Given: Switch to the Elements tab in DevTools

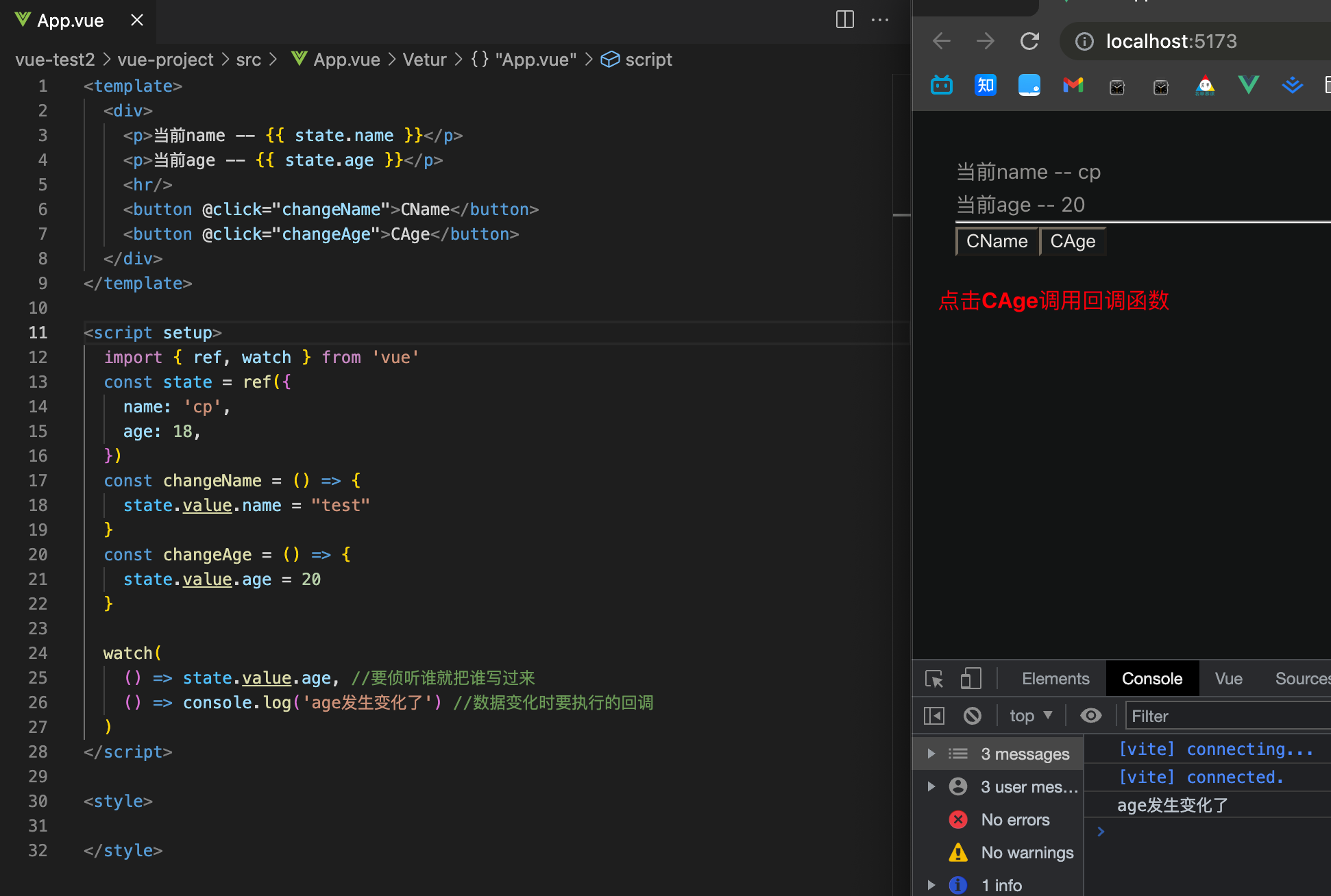Looking at the screenshot, I should click(x=1055, y=679).
